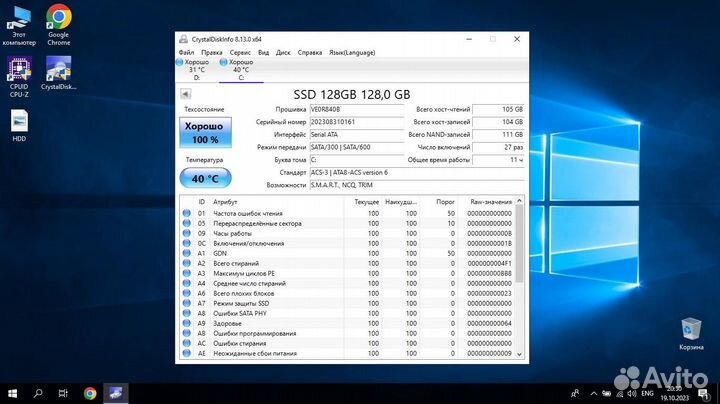The height and width of the screenshot is (404, 720).
Task: Click the ENG language indicator
Action: point(647,393)
